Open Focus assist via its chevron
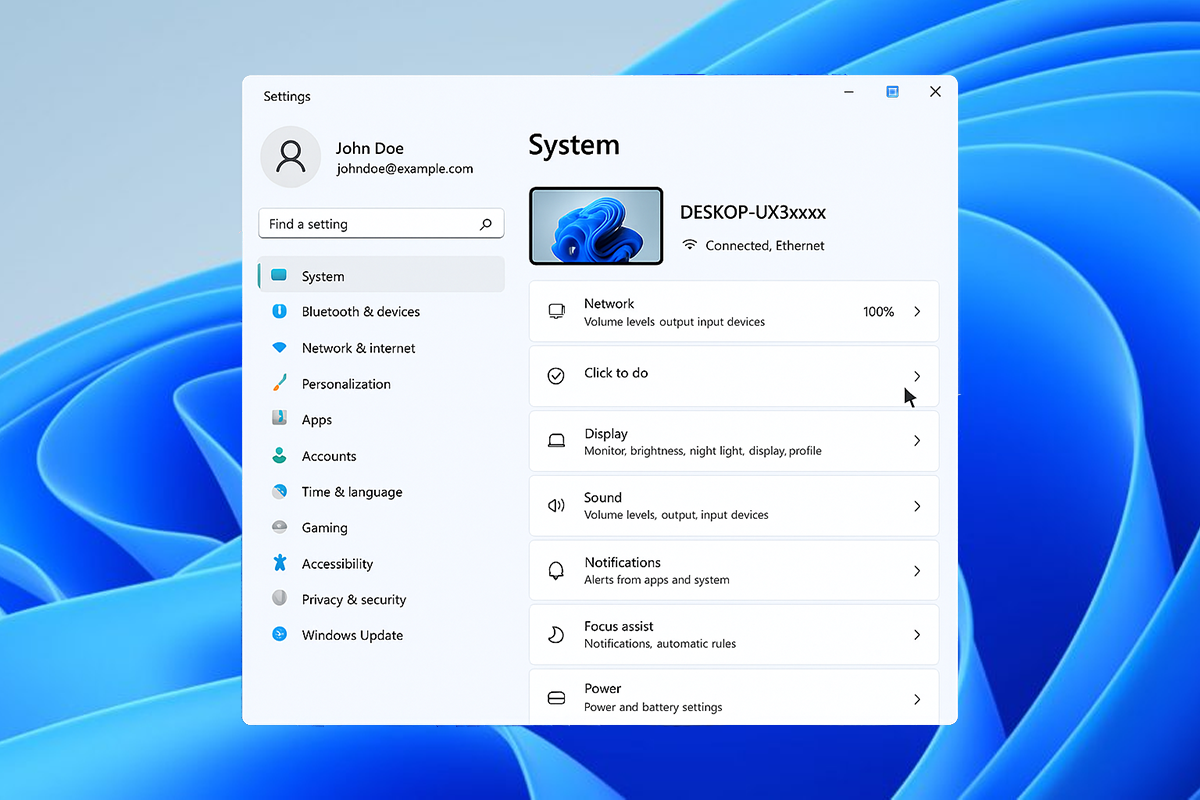 click(x=917, y=635)
